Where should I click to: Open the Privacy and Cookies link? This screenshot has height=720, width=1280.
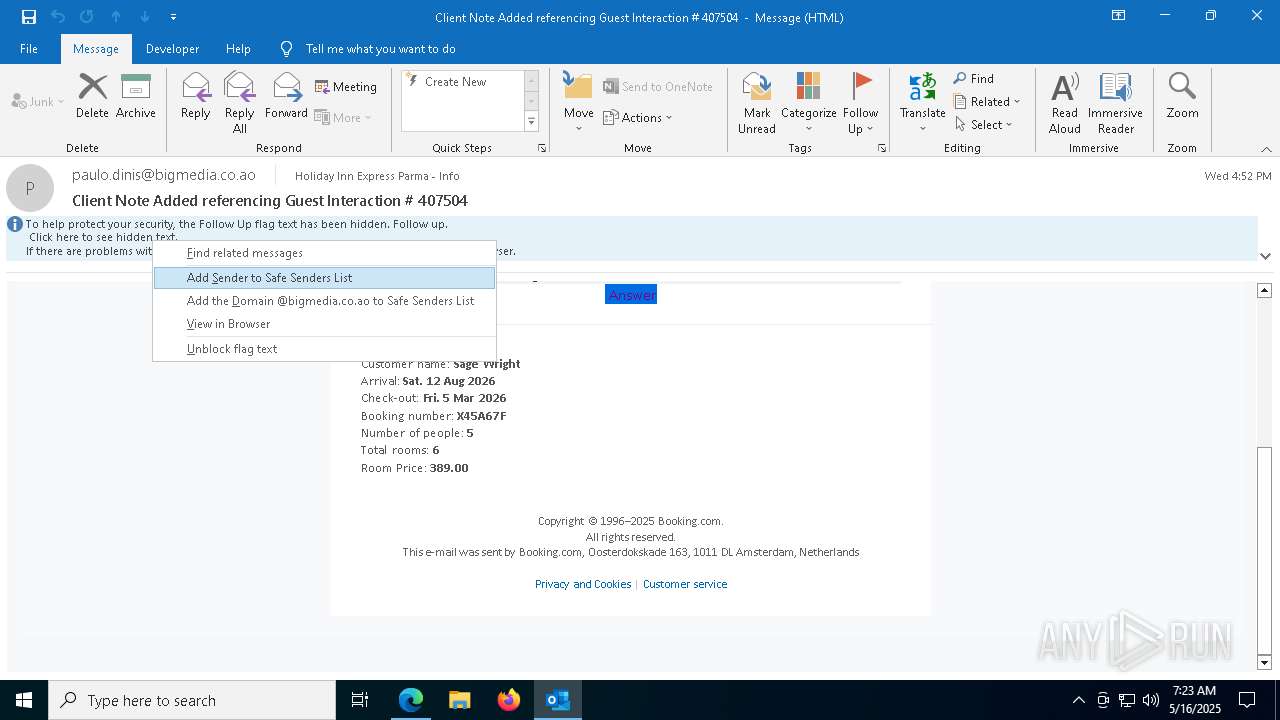coord(583,584)
